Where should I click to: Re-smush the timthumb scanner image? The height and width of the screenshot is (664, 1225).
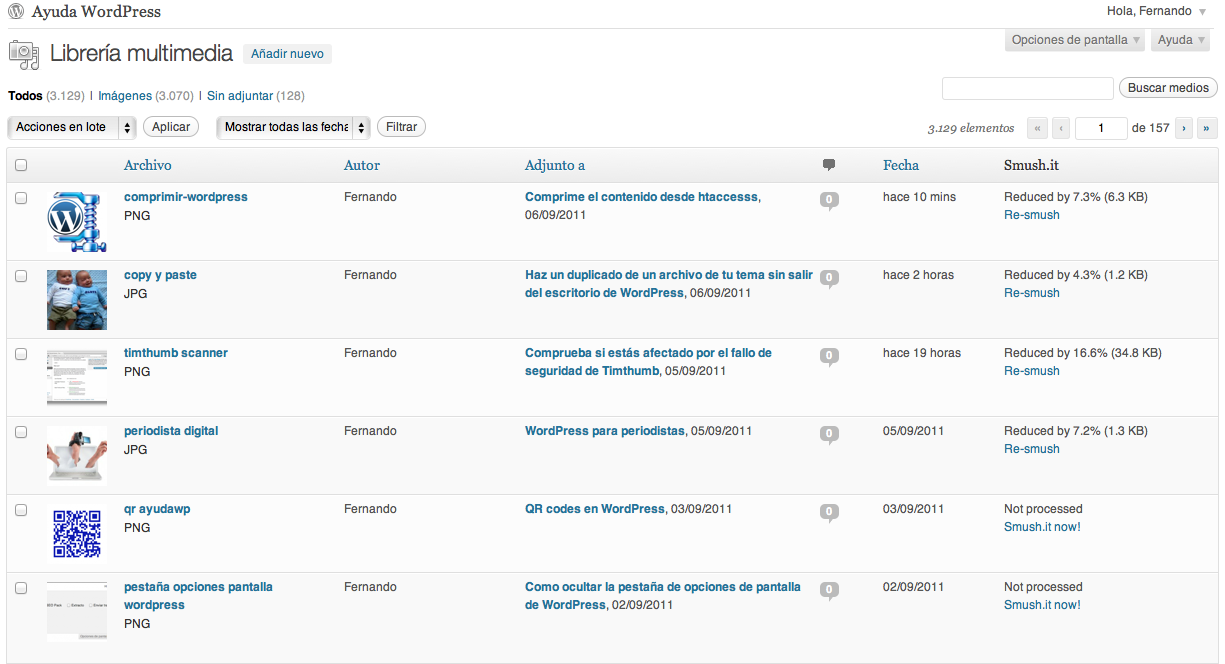1032,371
